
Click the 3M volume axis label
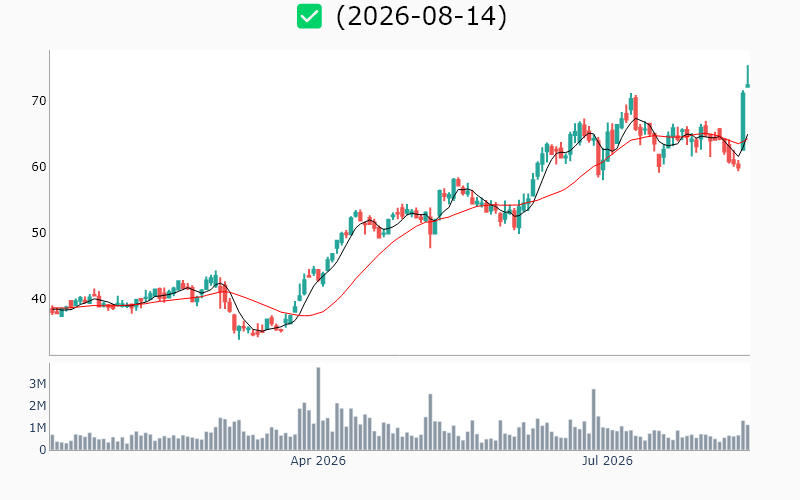[38, 384]
